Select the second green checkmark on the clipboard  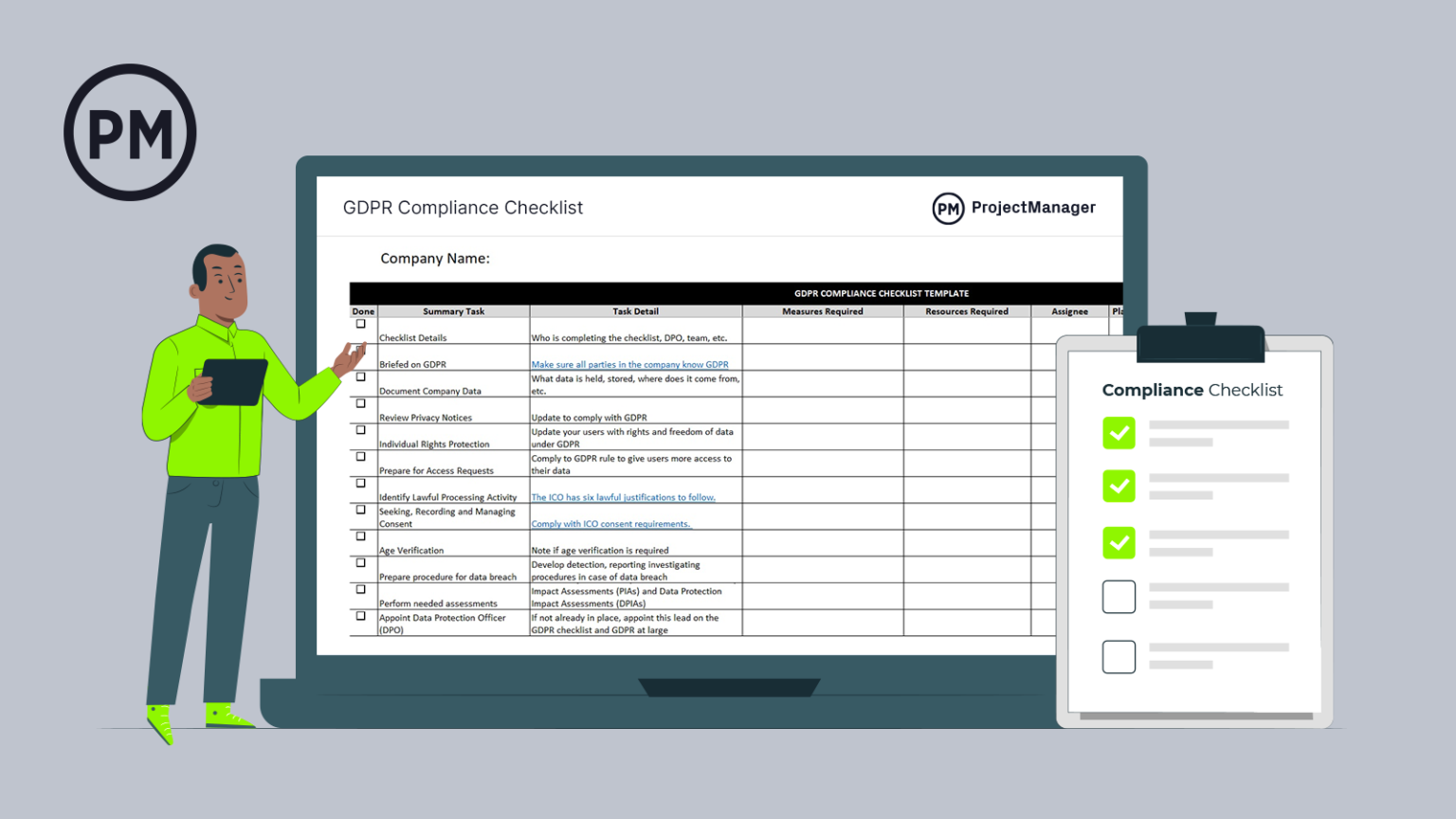click(1119, 486)
